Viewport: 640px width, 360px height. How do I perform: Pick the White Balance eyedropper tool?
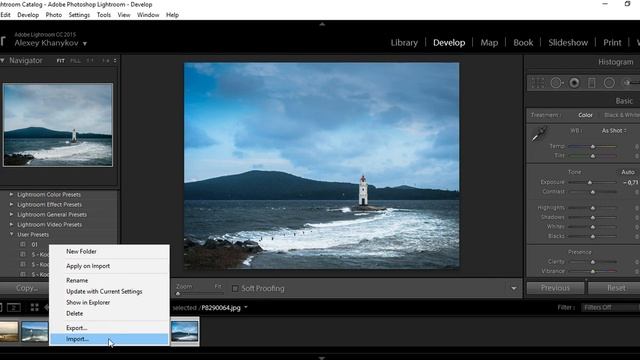click(x=539, y=134)
